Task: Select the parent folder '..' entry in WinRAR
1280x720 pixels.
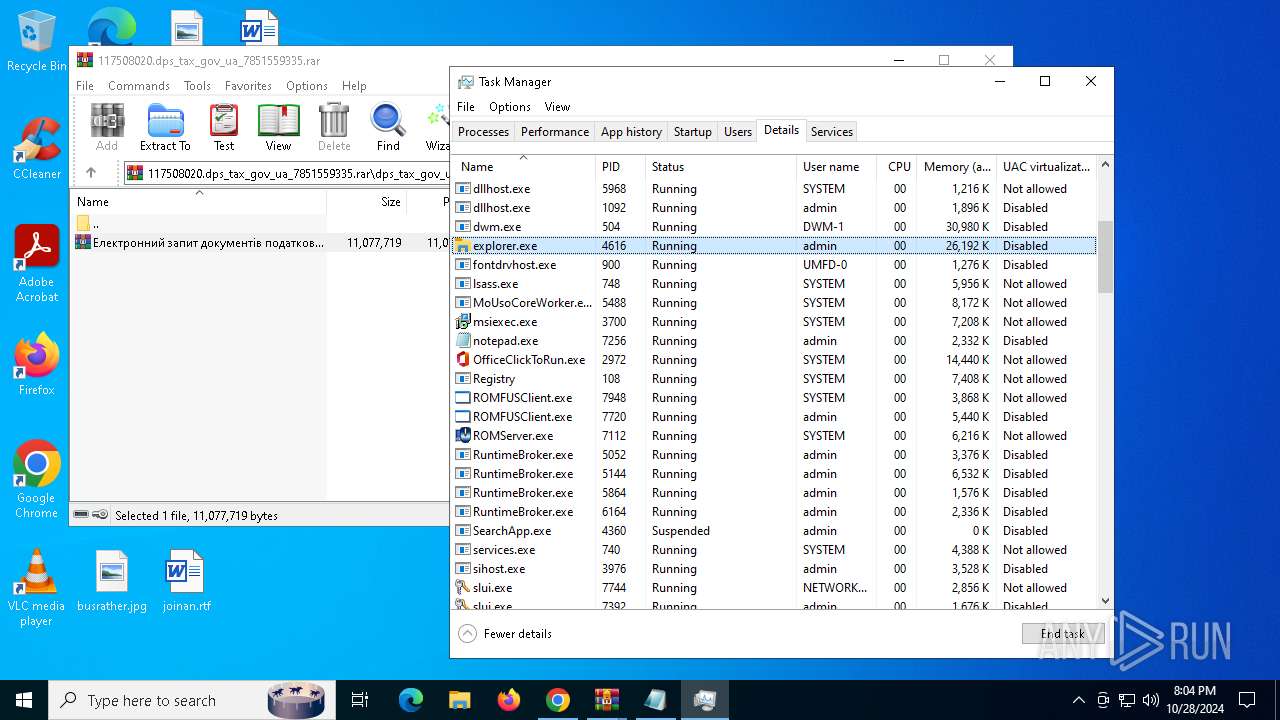Action: tap(199, 223)
